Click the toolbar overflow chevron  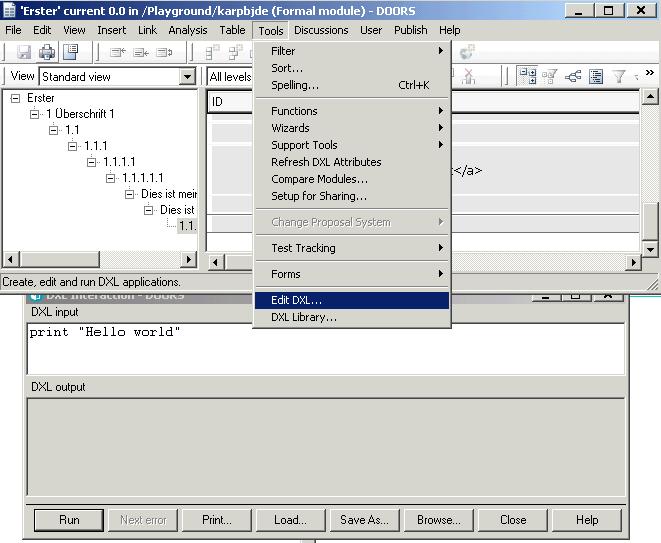tap(650, 73)
